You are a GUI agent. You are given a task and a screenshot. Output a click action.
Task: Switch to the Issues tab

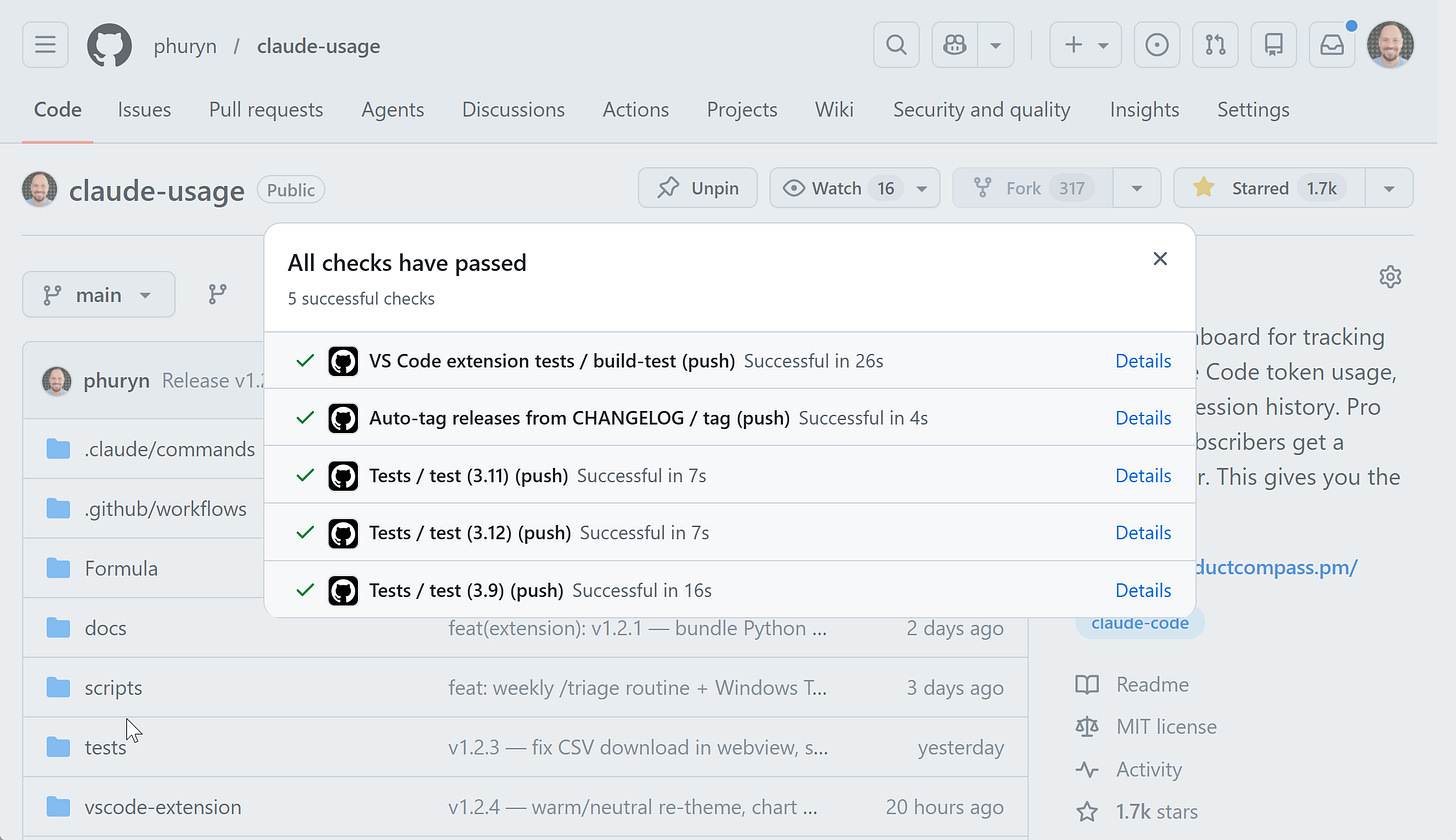click(x=144, y=110)
